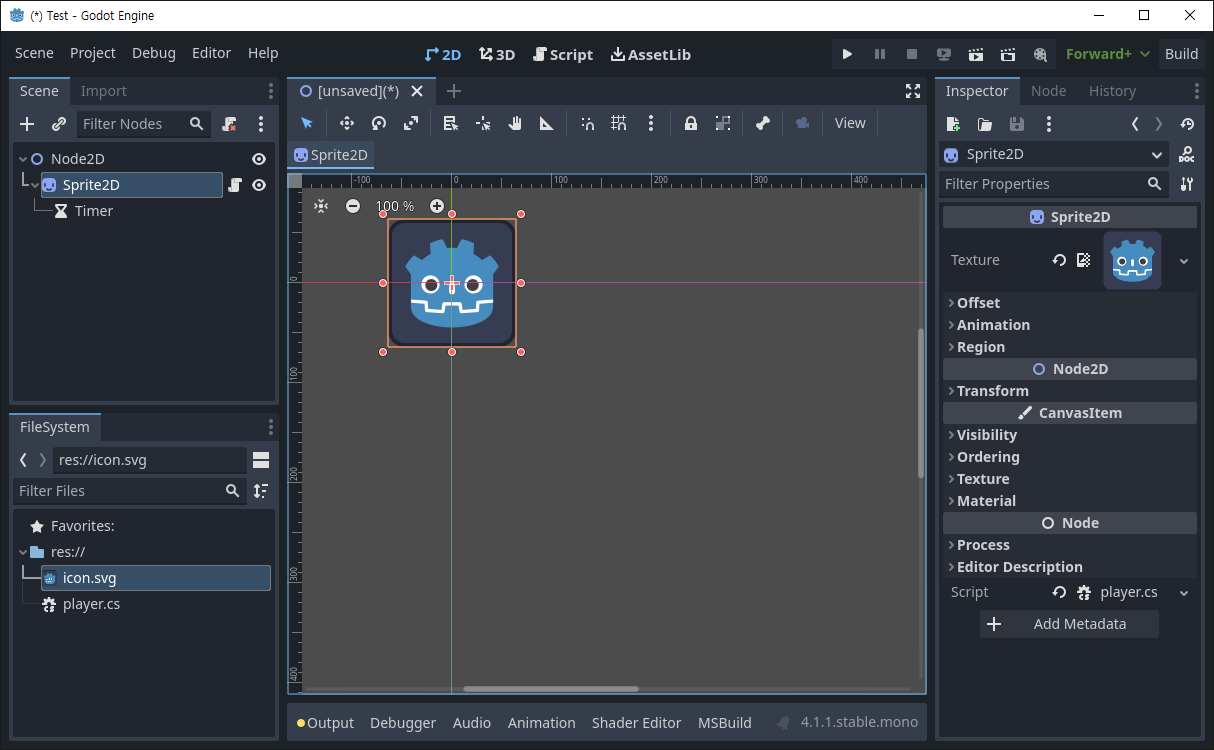
Task: Activate the list select tool
Action: tap(451, 123)
